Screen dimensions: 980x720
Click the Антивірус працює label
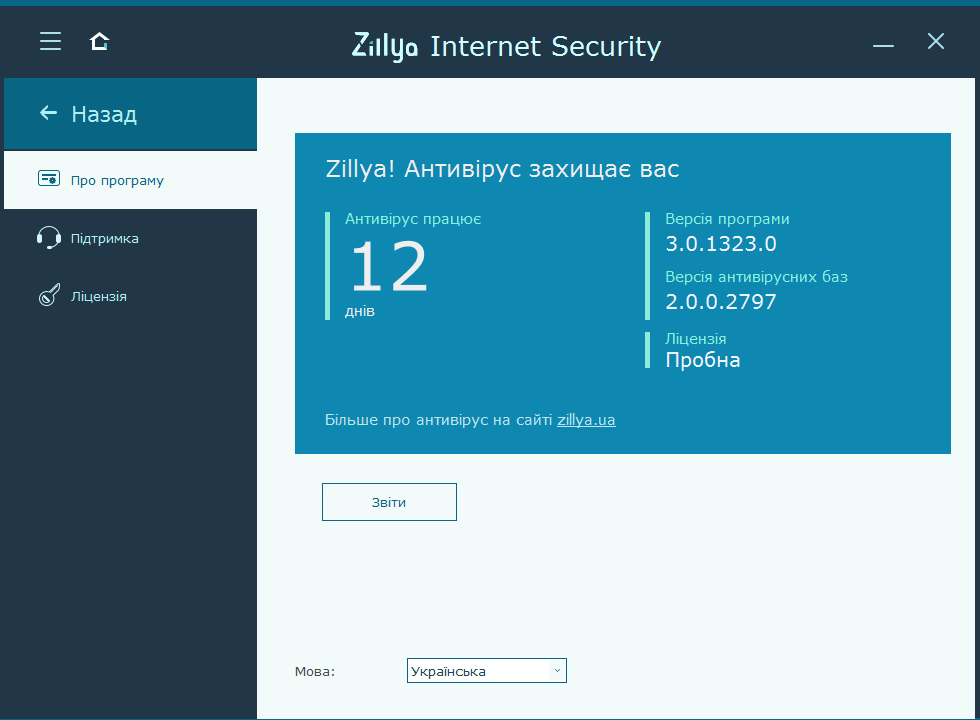413,219
